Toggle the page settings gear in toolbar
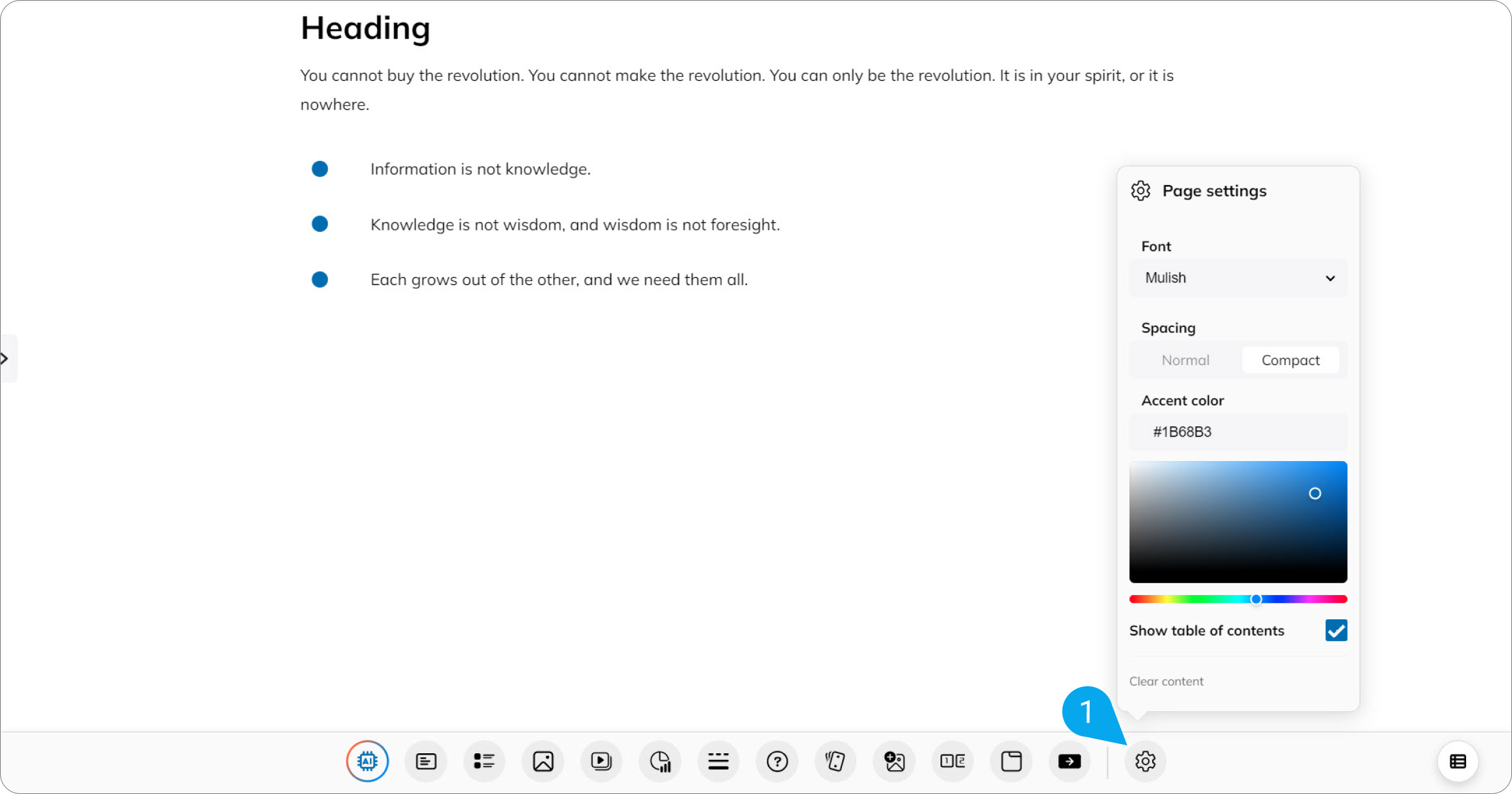 tap(1145, 761)
